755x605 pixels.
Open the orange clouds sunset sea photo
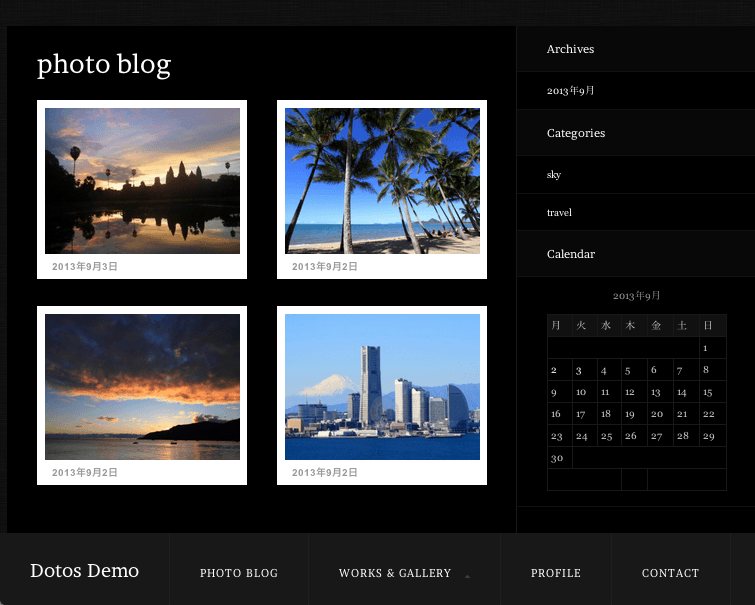142,387
